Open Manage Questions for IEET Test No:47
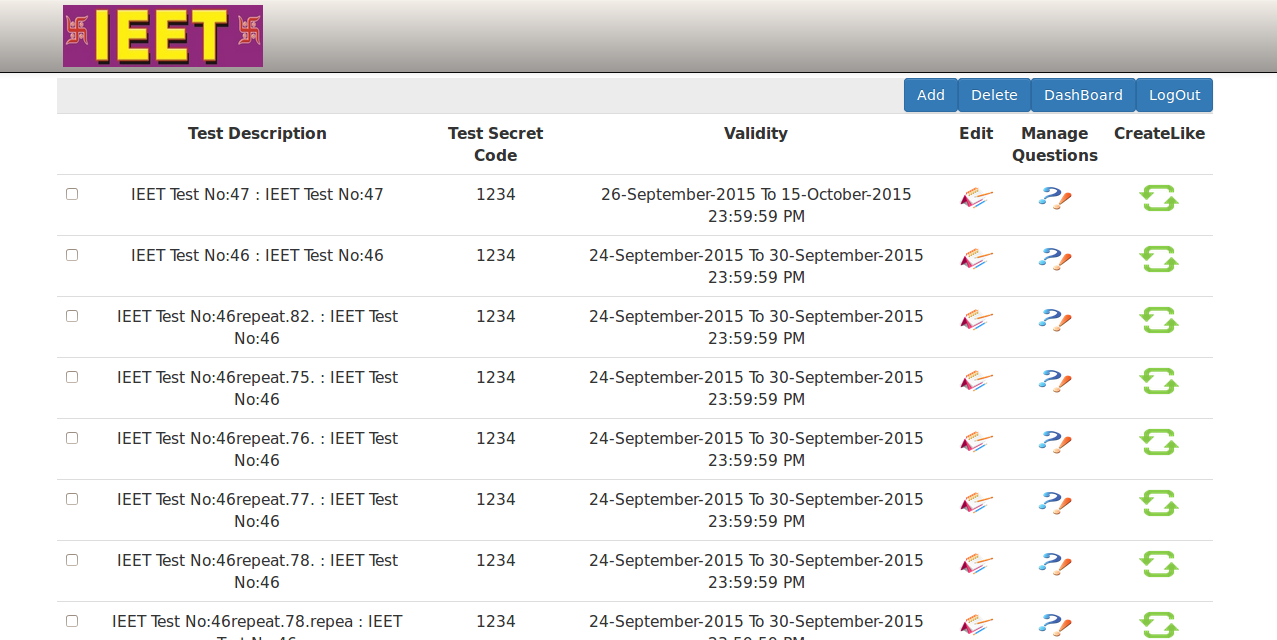The width and height of the screenshot is (1277, 640). coord(1054,199)
